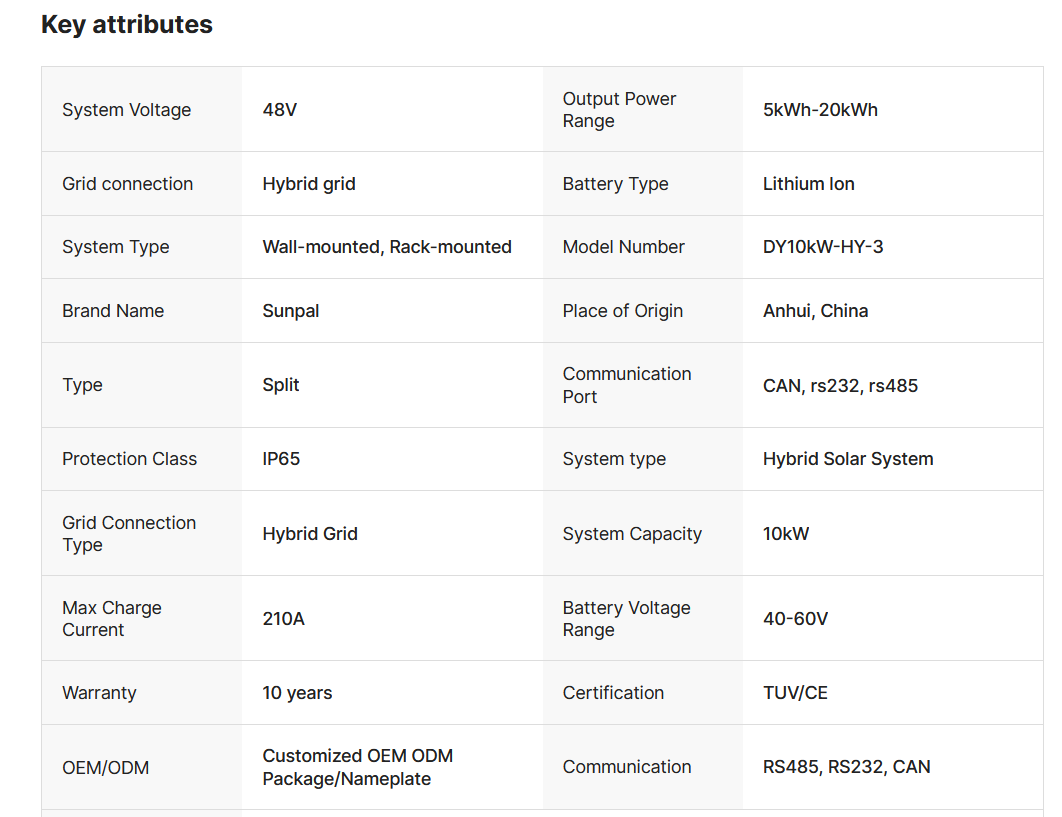Click the 10kW system capacity value

click(x=786, y=534)
